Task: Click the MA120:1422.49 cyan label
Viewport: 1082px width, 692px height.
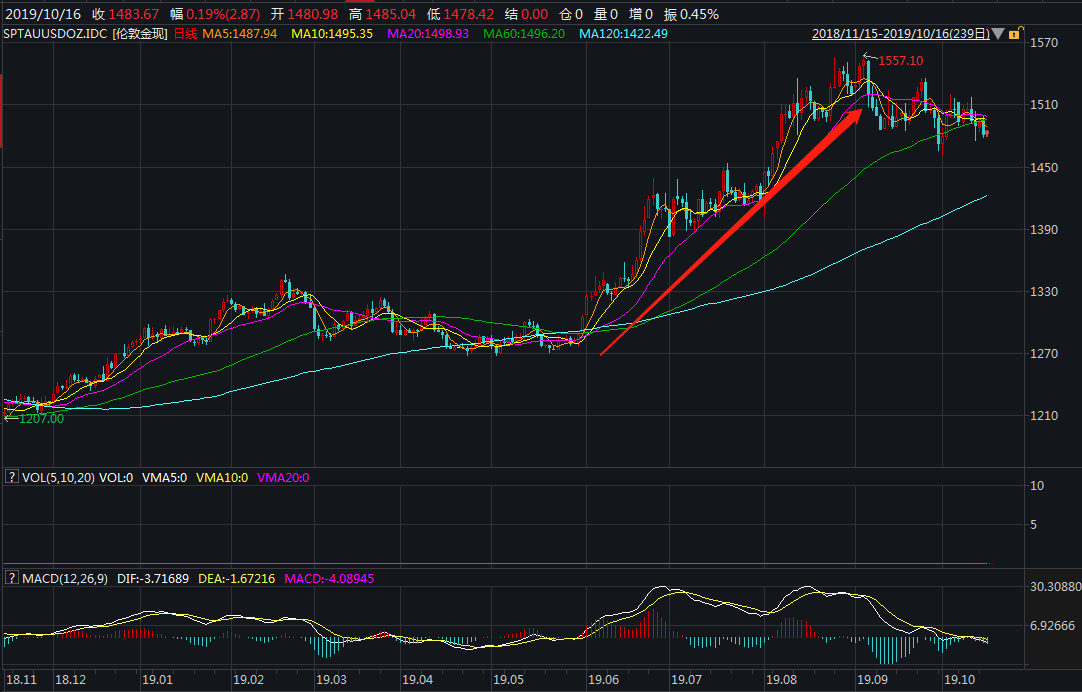Action: tap(624, 34)
